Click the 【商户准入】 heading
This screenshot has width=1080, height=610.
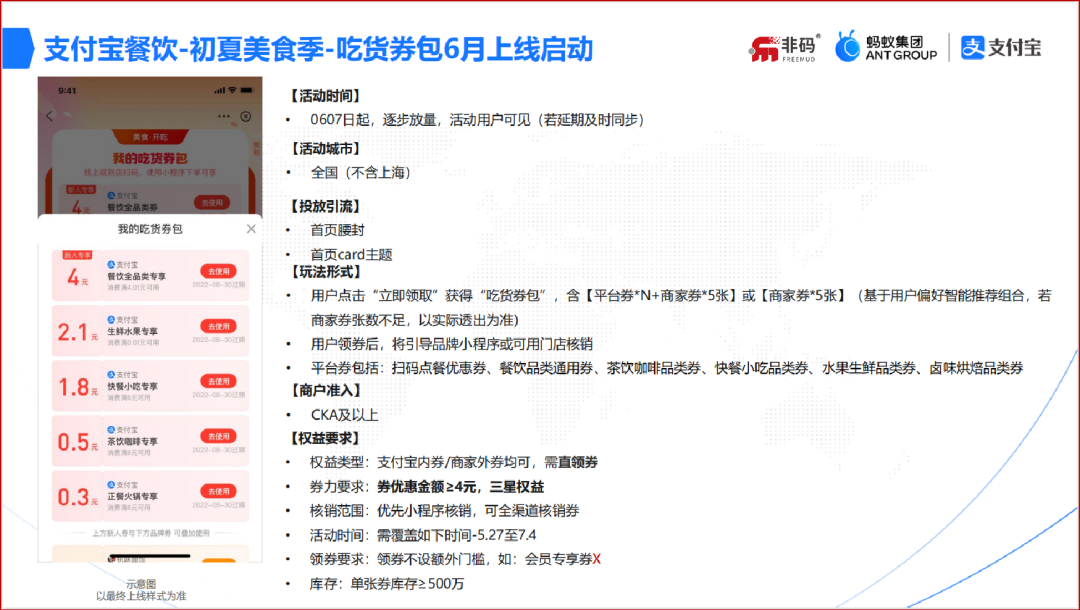324,390
